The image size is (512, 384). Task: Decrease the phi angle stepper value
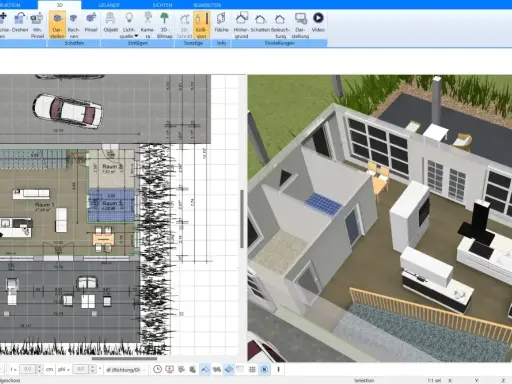[x=93, y=371]
